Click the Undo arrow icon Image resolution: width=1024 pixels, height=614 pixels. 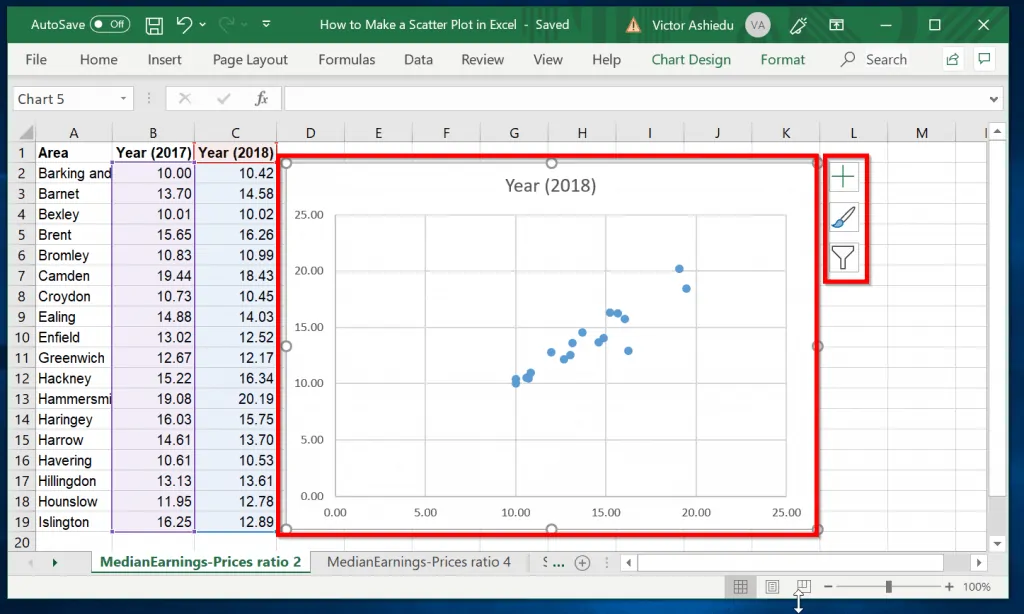(x=184, y=25)
